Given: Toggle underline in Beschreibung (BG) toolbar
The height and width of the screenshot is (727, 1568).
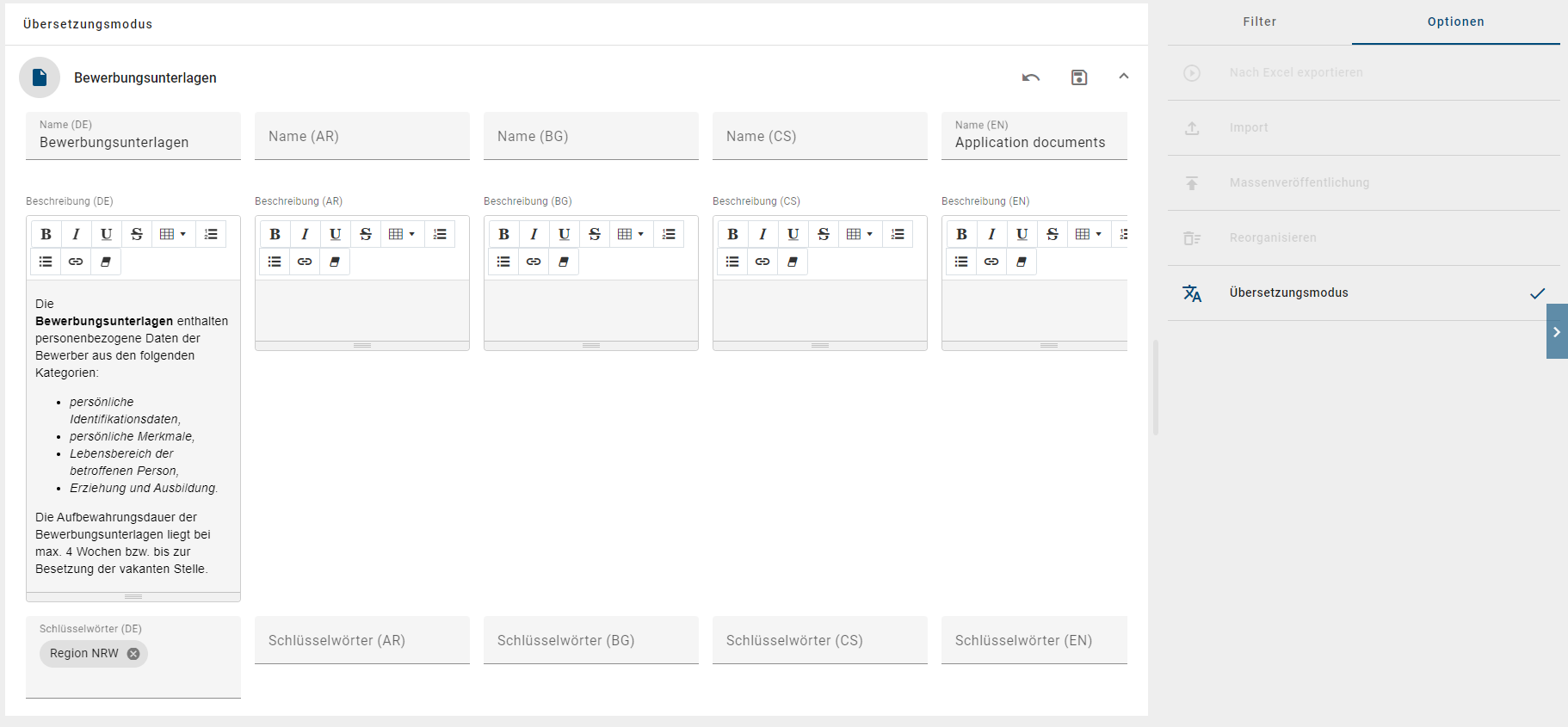Looking at the screenshot, I should click(564, 234).
